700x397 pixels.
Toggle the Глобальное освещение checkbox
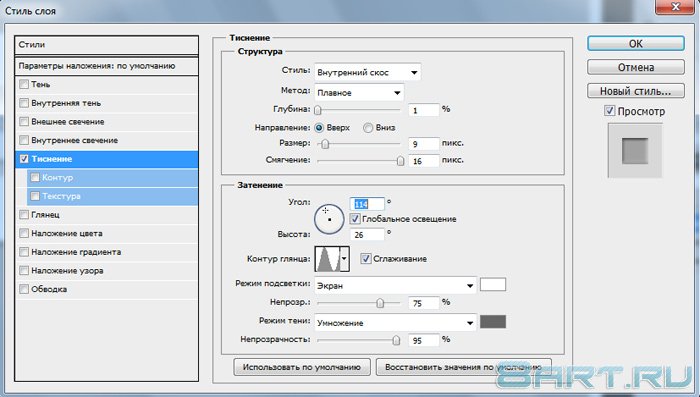[x=355, y=219]
